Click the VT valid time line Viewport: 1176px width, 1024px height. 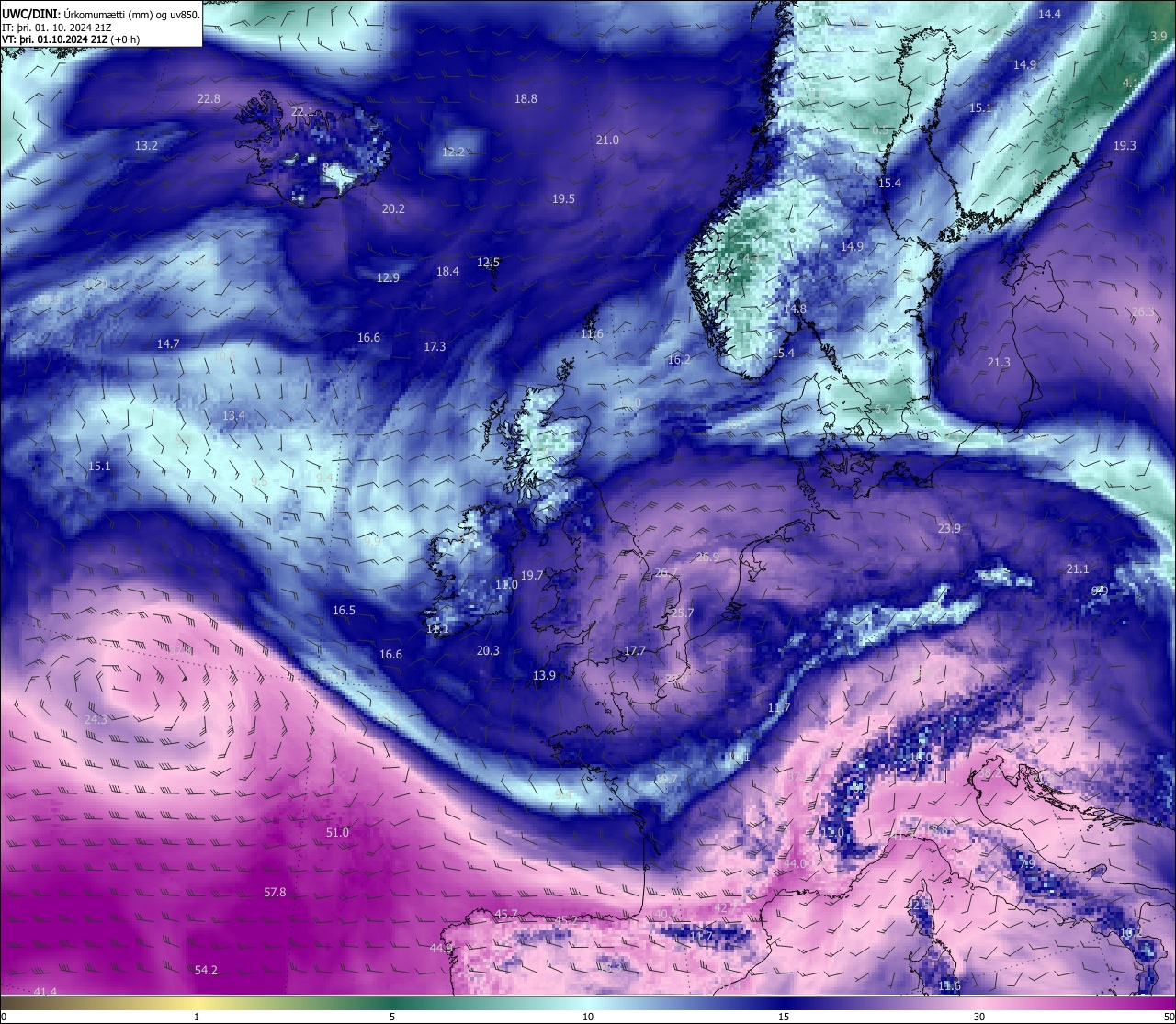pyautogui.click(x=71, y=39)
